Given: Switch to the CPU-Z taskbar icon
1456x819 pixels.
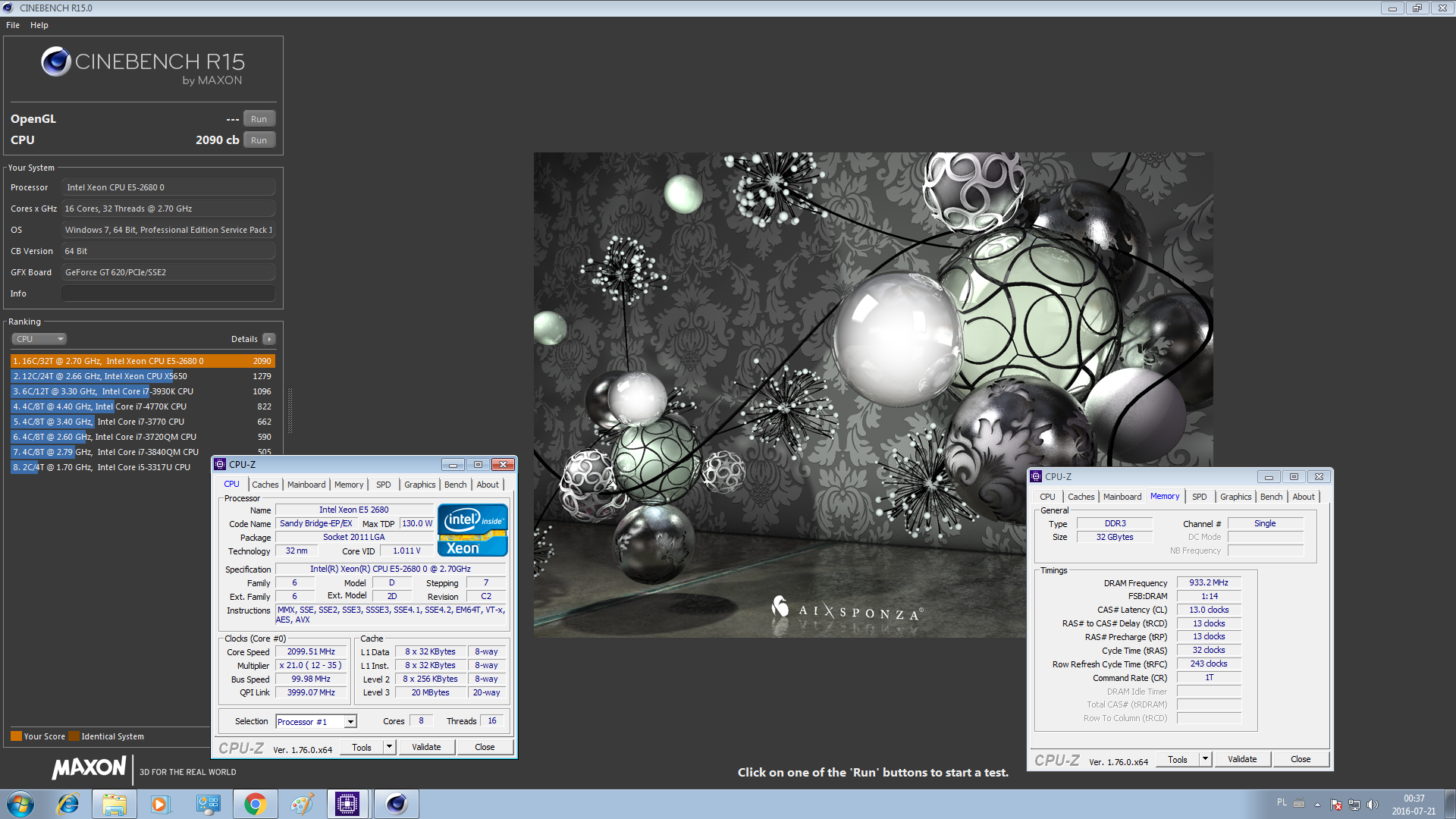Looking at the screenshot, I should click(347, 804).
